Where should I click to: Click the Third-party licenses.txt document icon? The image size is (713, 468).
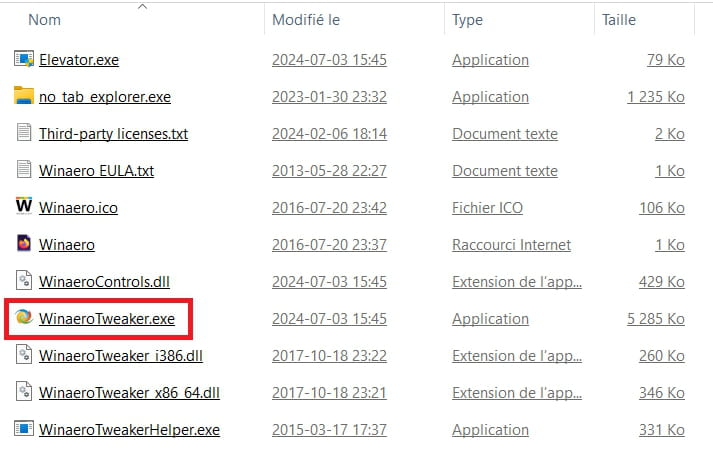tap(24, 133)
